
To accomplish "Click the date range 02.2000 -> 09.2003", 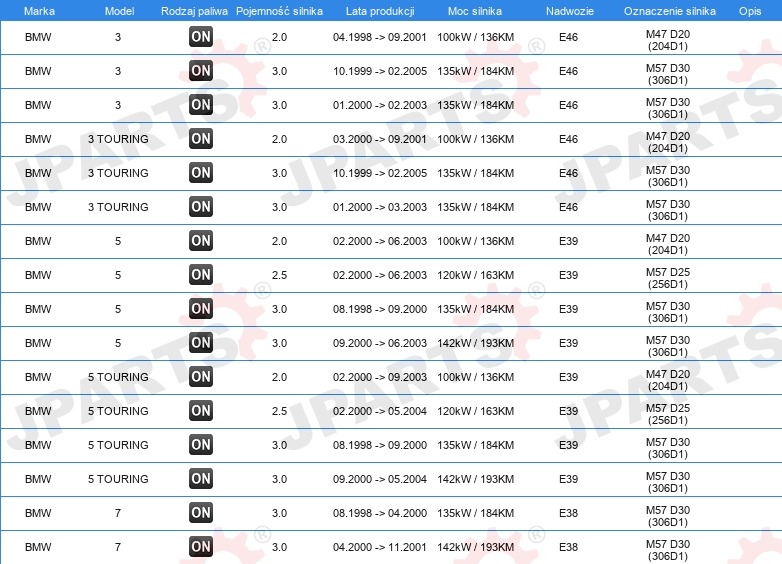I will 380,377.
